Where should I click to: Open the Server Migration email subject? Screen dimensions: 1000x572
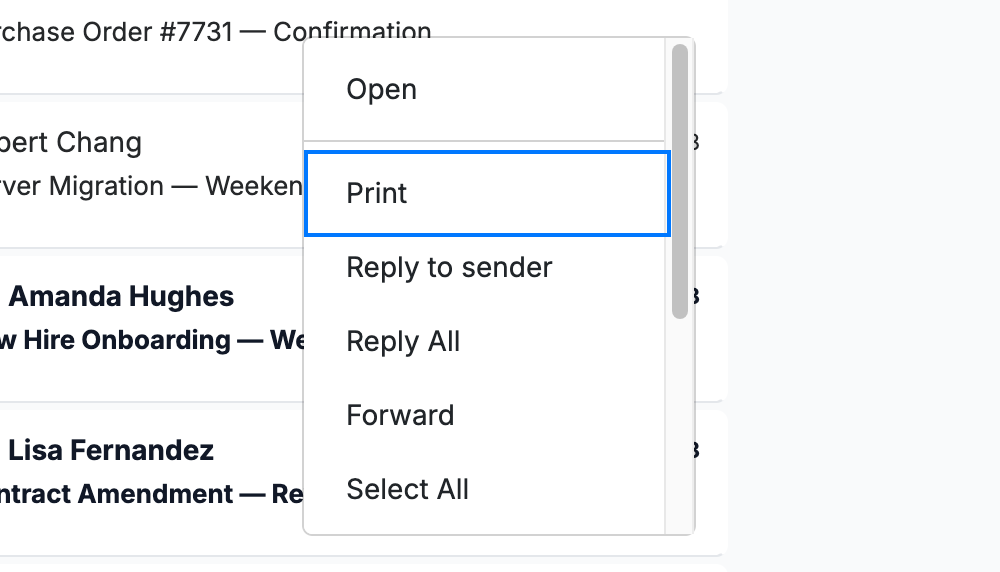click(x=151, y=187)
